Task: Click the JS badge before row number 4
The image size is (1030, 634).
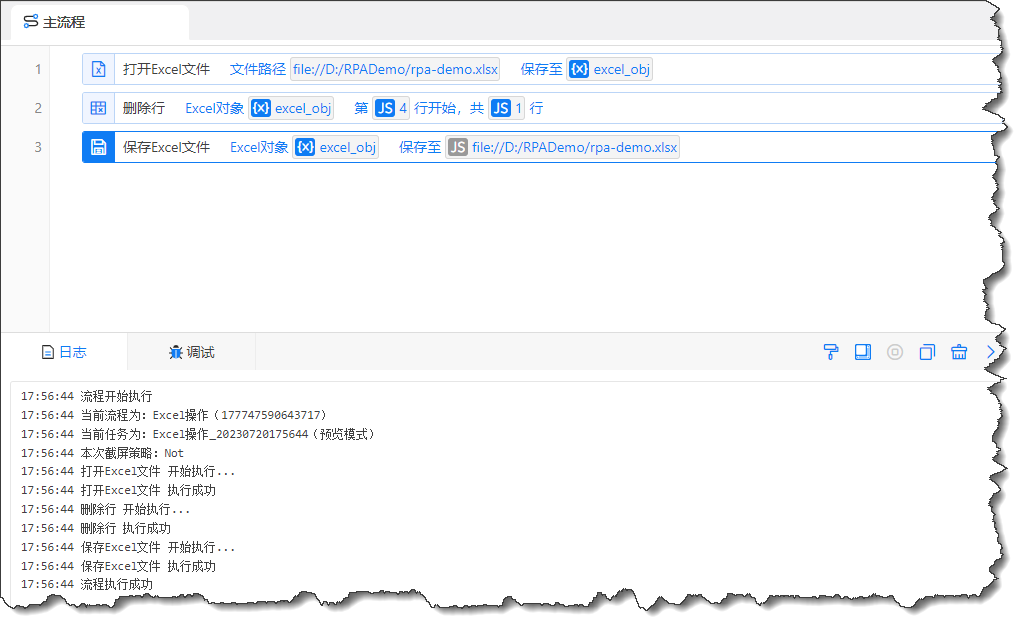Action: coord(385,108)
